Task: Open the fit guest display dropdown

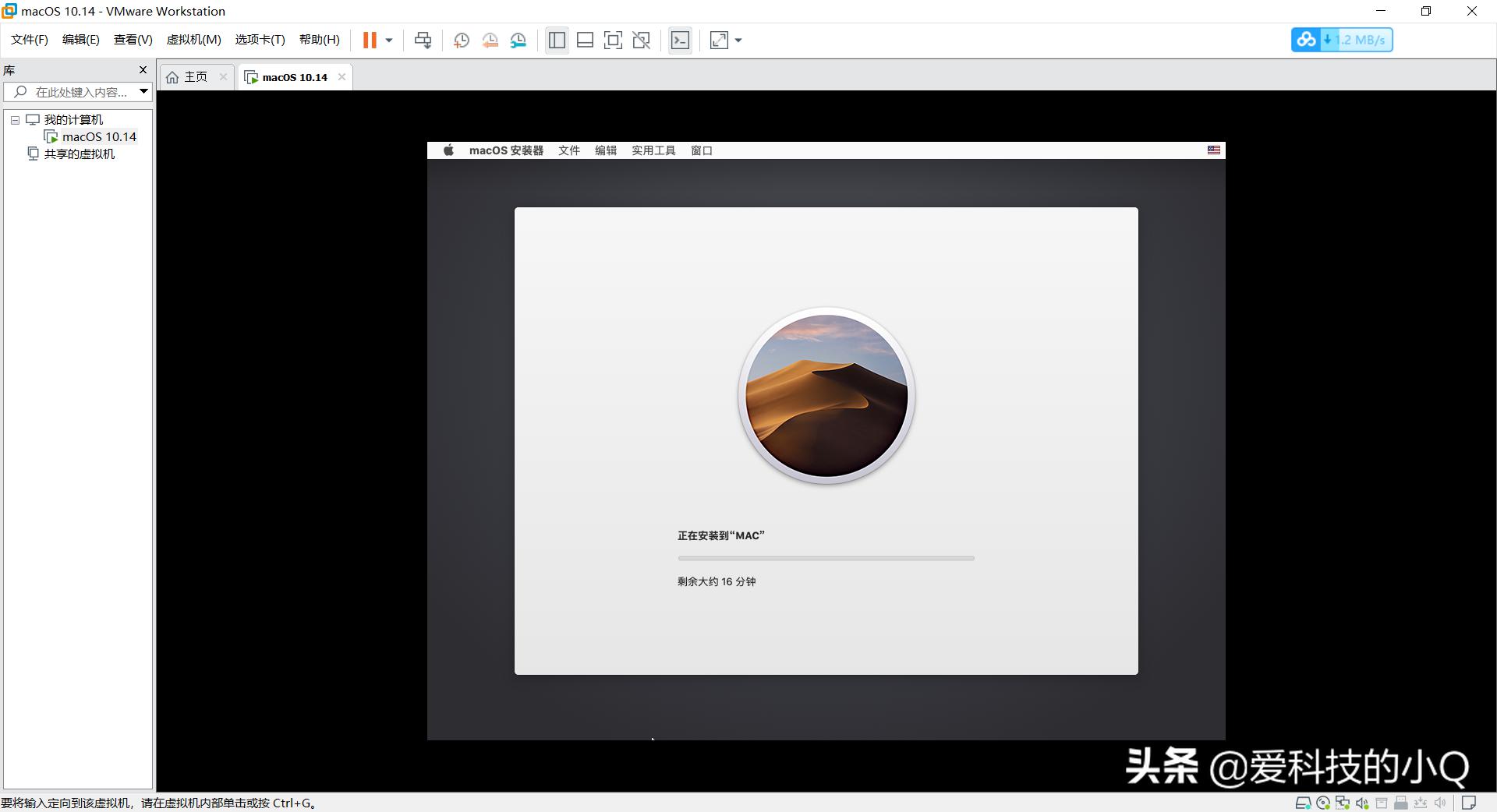Action: pyautogui.click(x=738, y=40)
